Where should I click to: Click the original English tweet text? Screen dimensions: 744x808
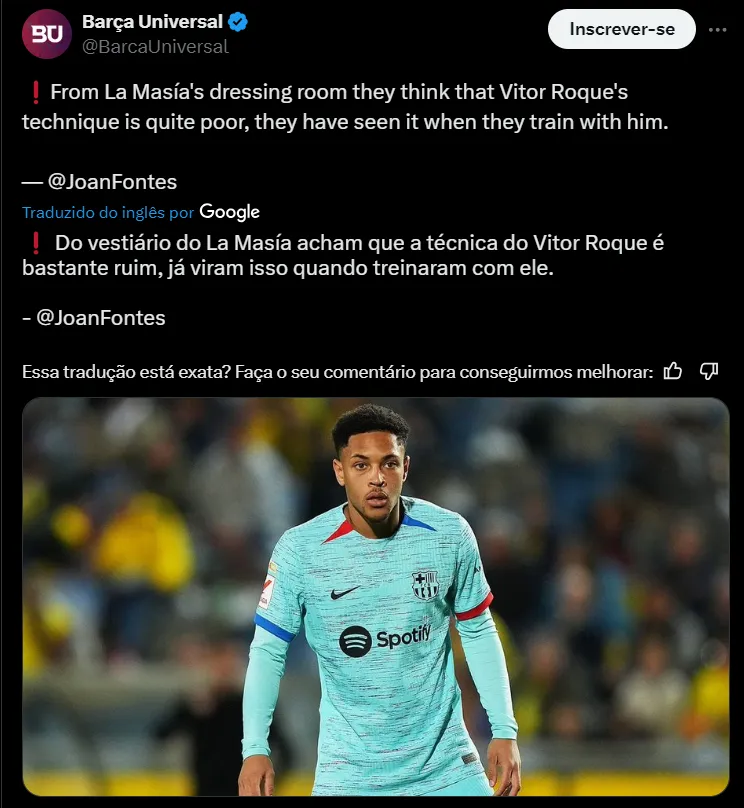click(345, 107)
